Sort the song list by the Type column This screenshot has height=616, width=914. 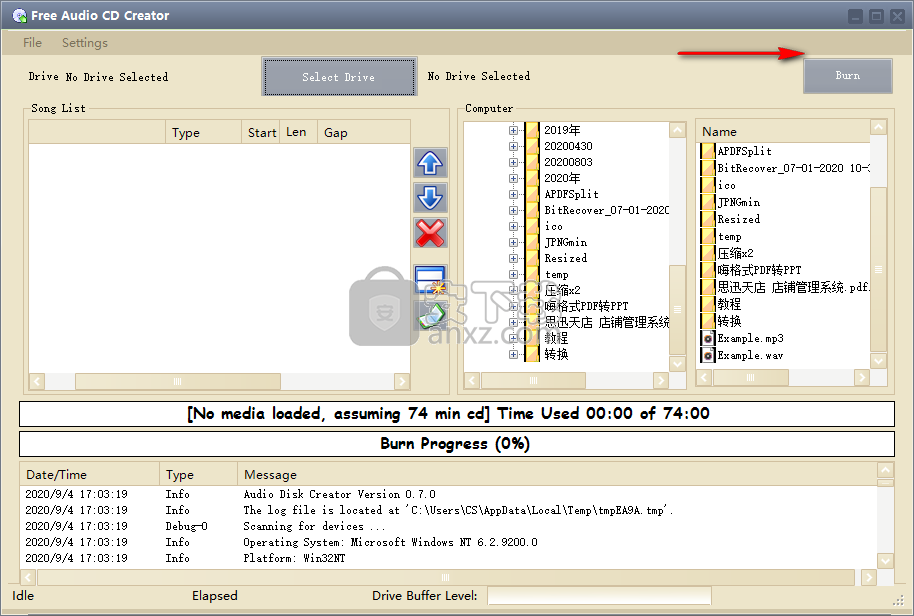coord(203,132)
